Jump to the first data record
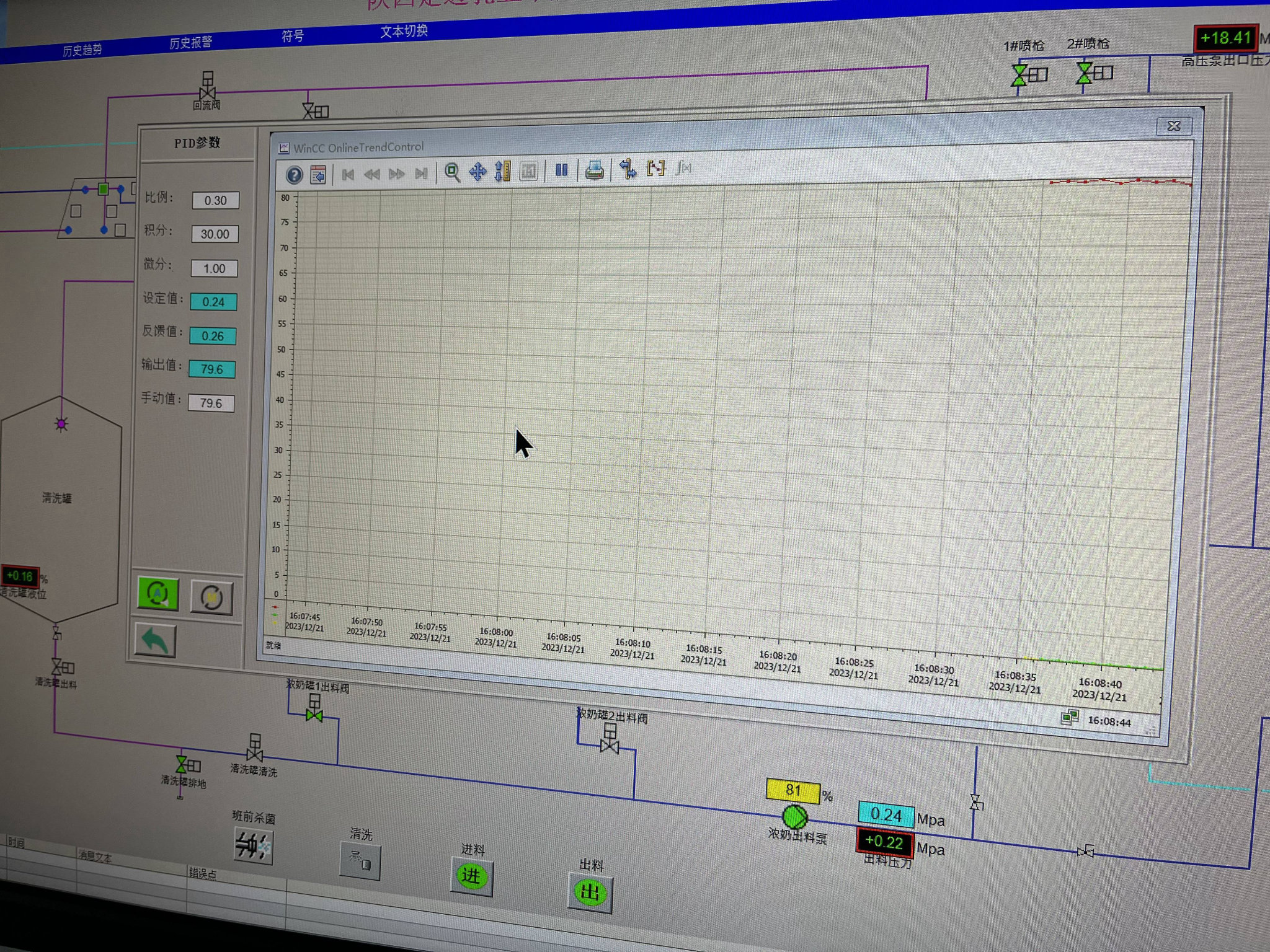The height and width of the screenshot is (952, 1270). (348, 175)
